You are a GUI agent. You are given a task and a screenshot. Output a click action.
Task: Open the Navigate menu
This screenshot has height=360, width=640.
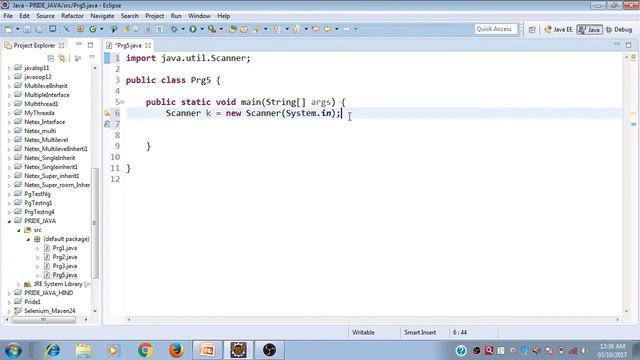pos(102,16)
